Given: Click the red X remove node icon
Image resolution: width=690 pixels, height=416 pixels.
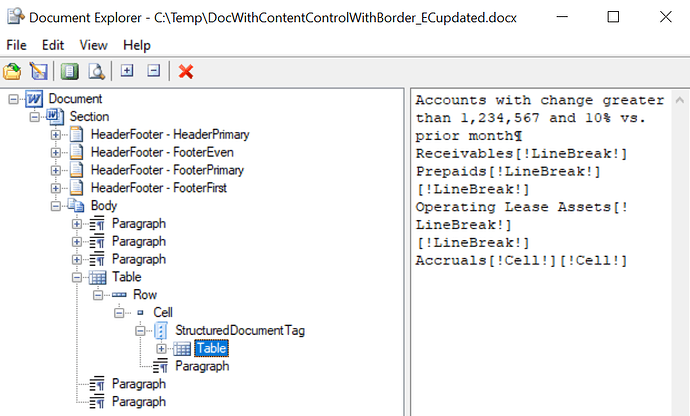Looking at the screenshot, I should pyautogui.click(x=185, y=71).
